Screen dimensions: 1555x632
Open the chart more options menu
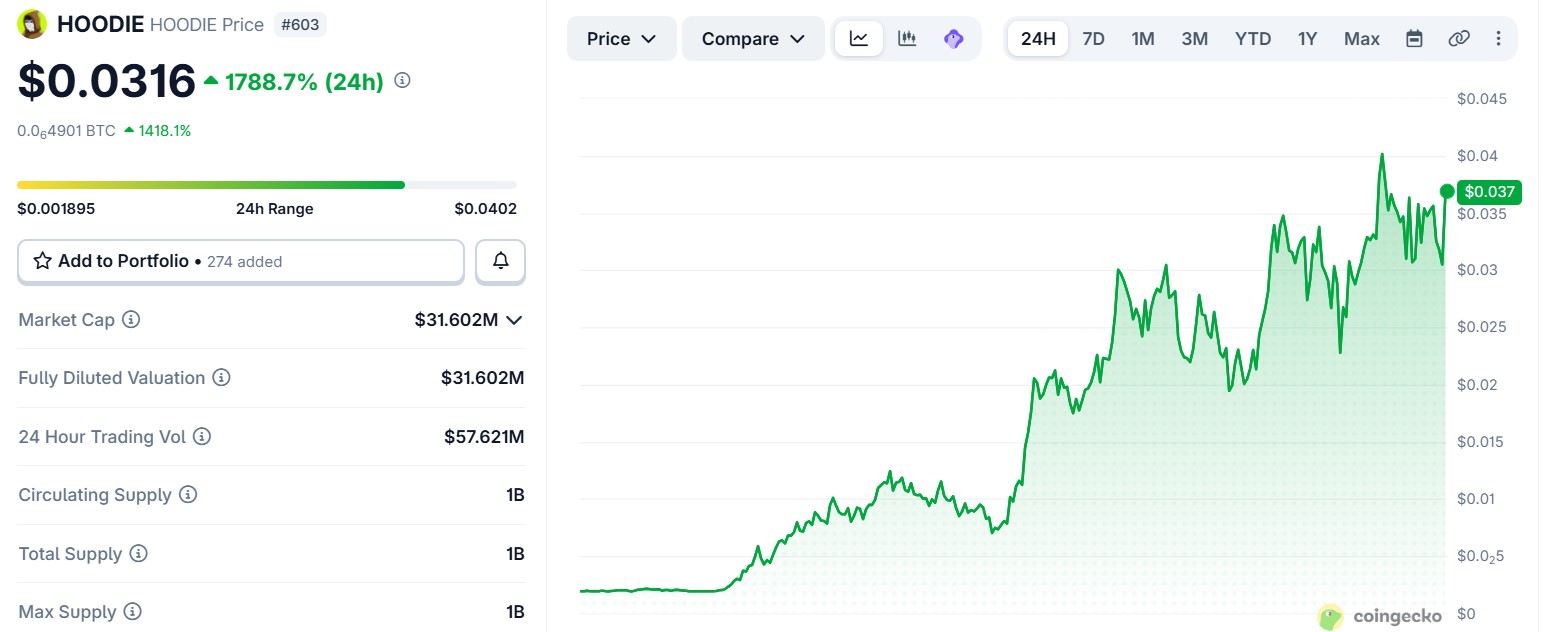click(x=1498, y=39)
